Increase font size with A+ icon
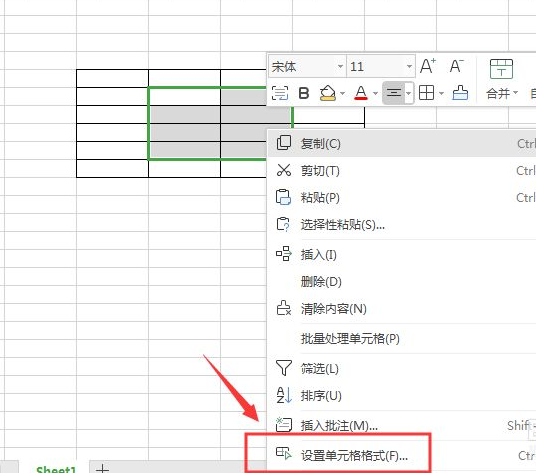Screen dimensions: 536x473 tap(428, 66)
